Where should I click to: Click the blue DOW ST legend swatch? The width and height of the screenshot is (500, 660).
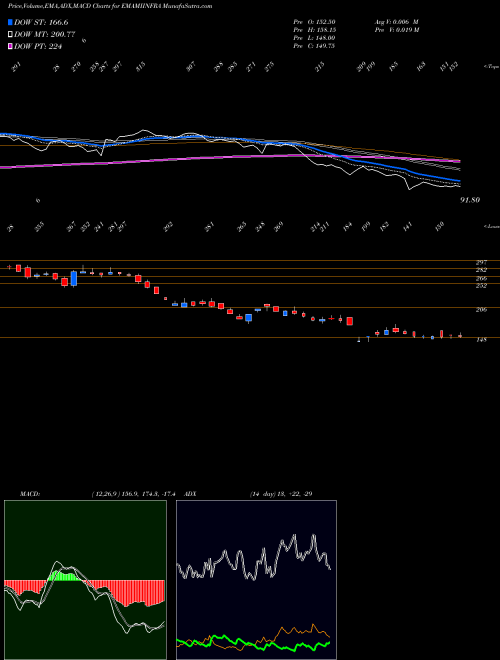[10, 22]
